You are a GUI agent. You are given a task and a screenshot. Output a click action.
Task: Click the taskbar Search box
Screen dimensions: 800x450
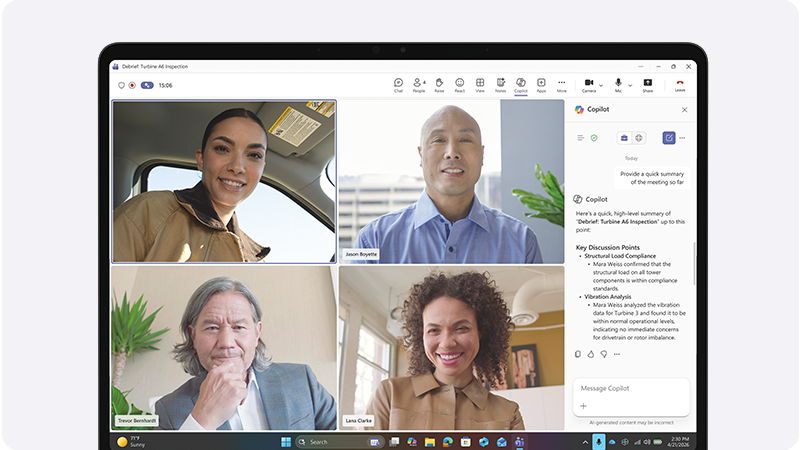click(338, 442)
